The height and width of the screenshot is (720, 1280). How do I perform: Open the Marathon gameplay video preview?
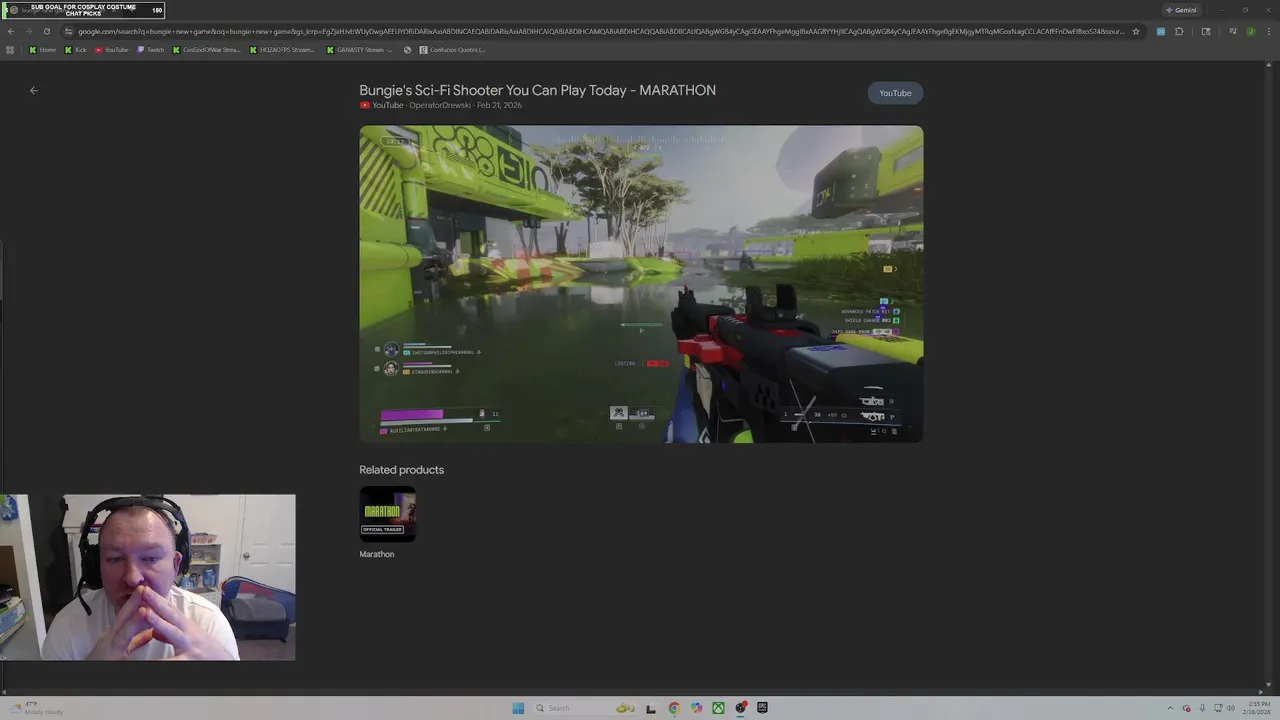tap(641, 284)
